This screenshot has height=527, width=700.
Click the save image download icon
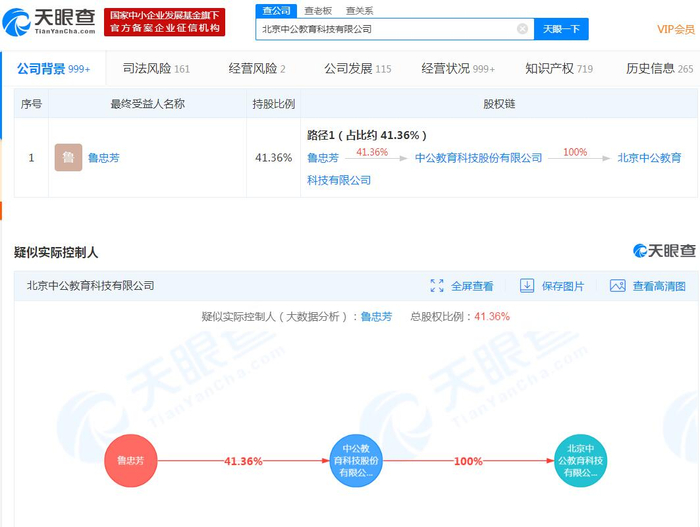527,286
